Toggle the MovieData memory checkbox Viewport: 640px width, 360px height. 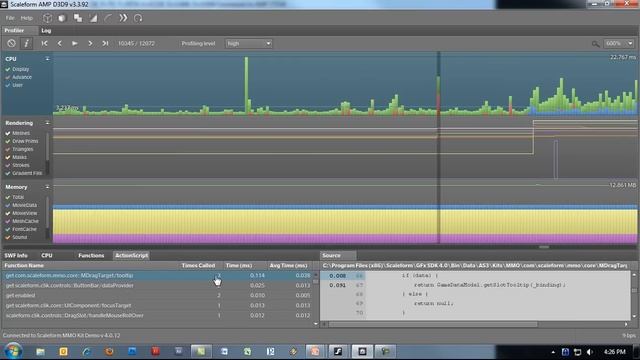8,205
